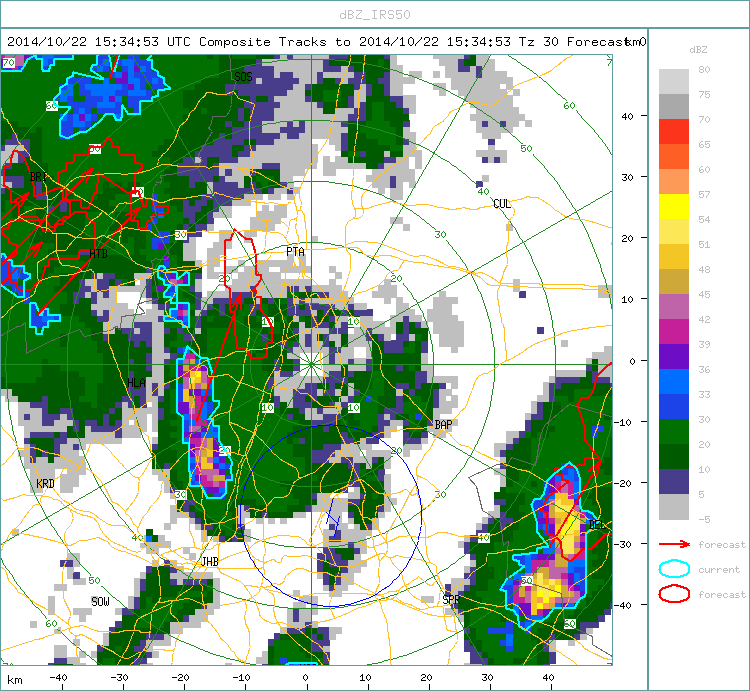
Task: Click the cyan current outline legend icon
Action: tap(674, 569)
